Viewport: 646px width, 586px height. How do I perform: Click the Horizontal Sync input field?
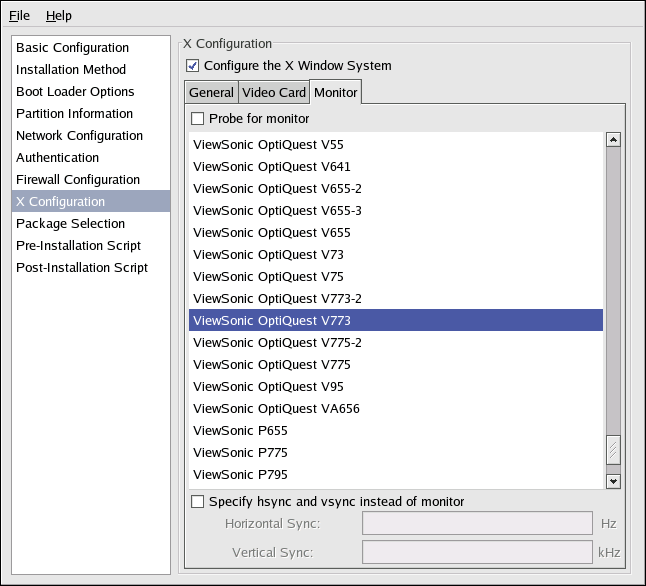coord(477,524)
